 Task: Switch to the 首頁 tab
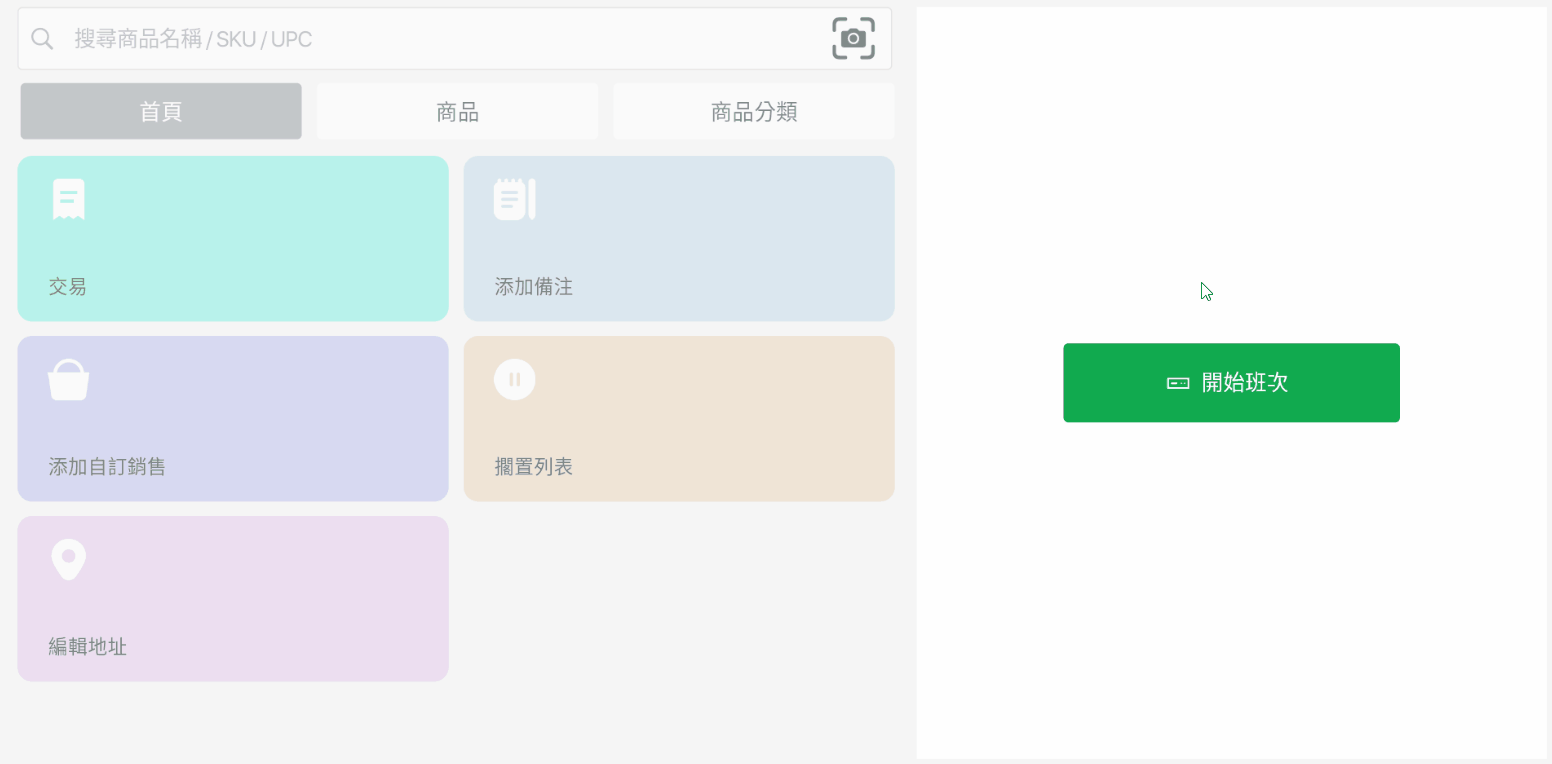tap(161, 111)
